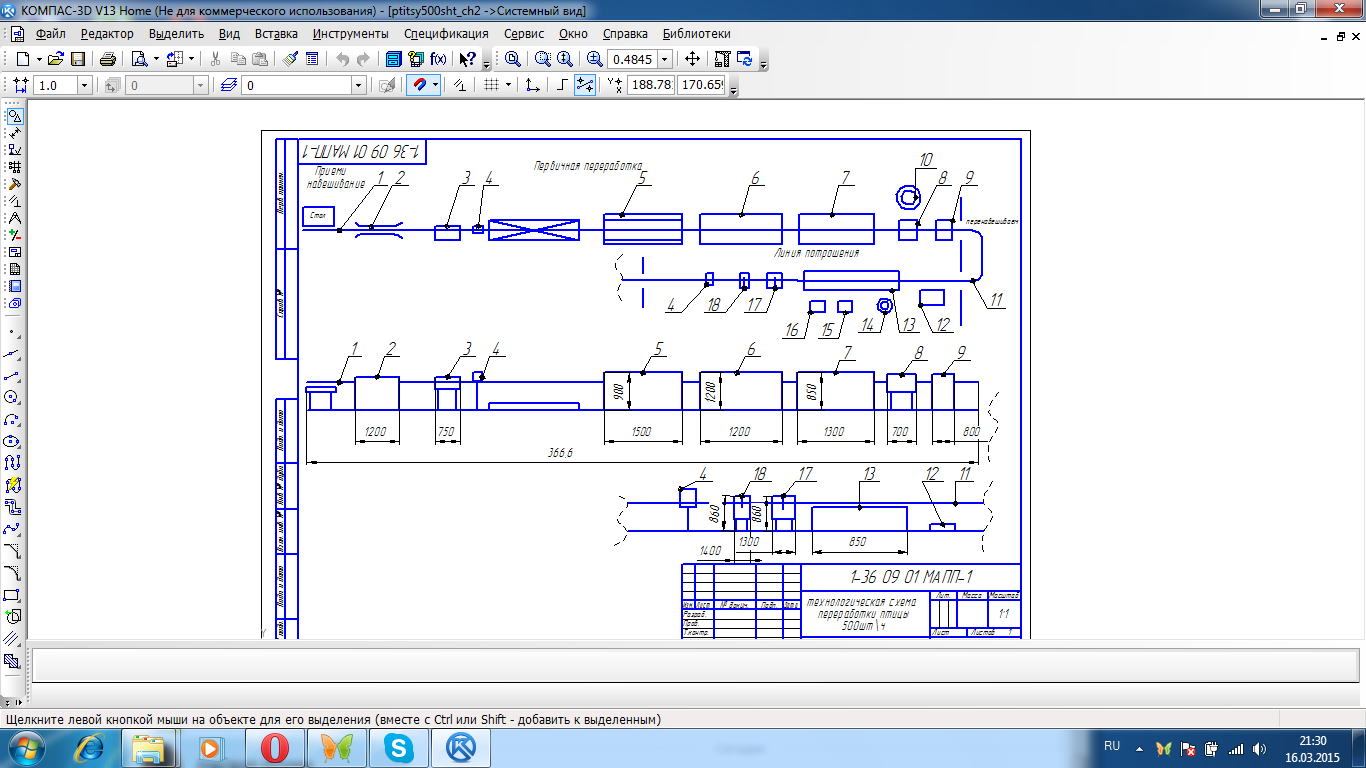This screenshot has width=1366, height=768.
Task: Click the context help arrow icon
Action: 467,59
